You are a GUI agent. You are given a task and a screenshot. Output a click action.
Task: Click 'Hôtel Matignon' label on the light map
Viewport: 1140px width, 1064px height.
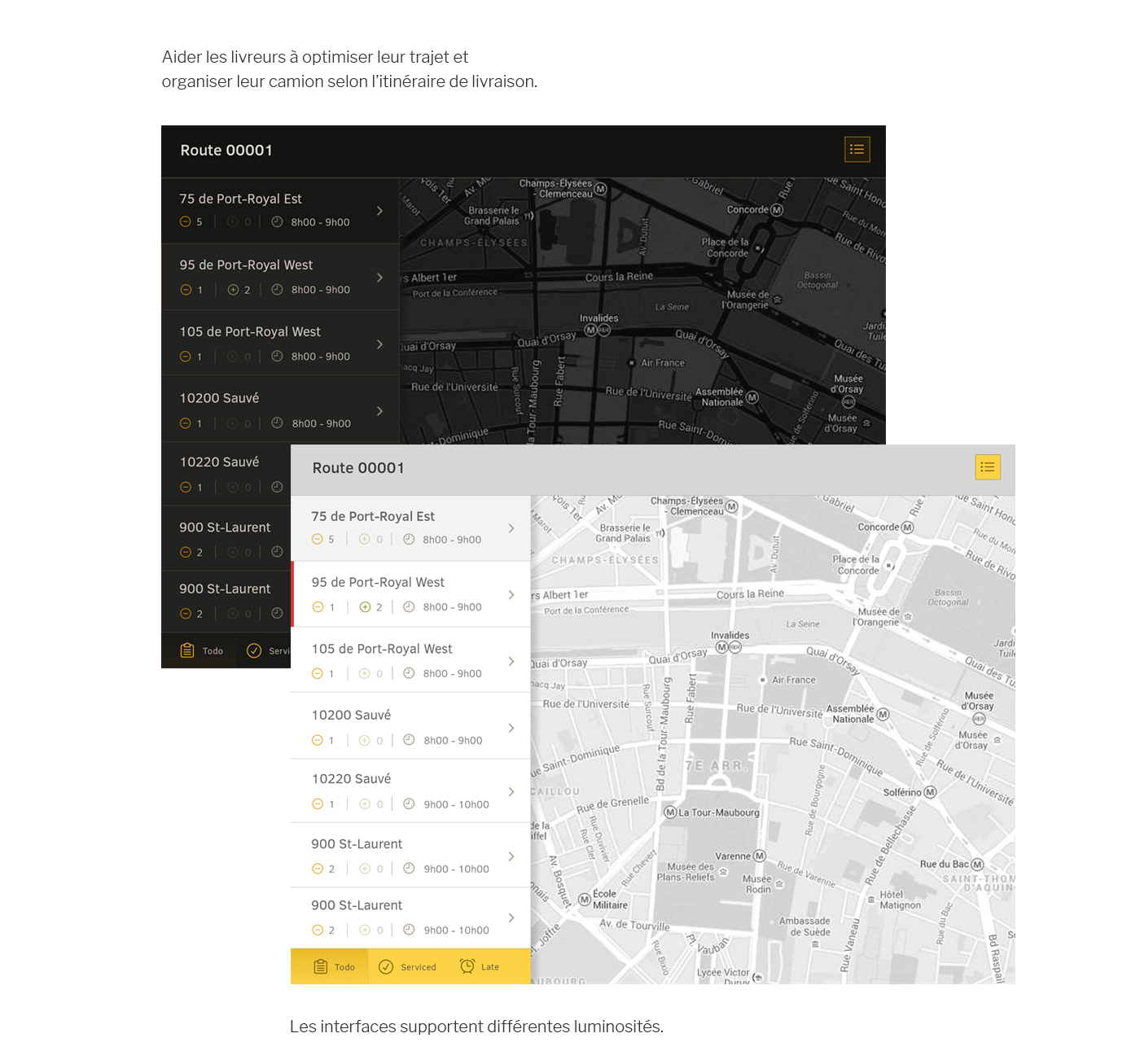click(900, 900)
